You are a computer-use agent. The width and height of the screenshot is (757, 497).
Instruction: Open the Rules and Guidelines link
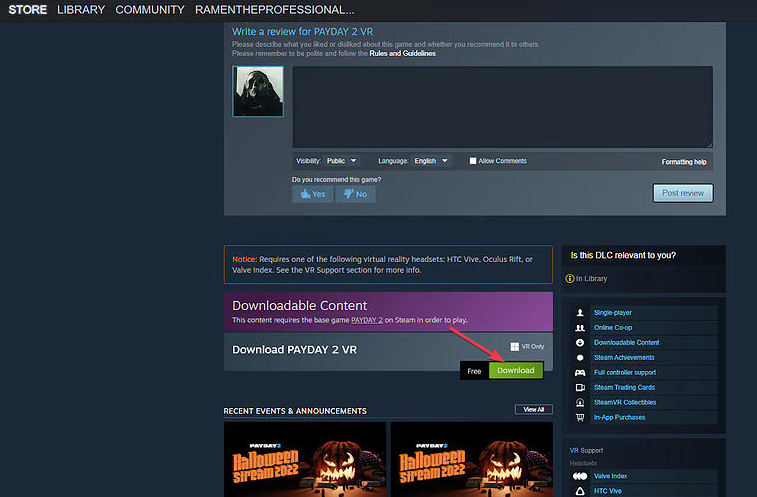click(402, 53)
